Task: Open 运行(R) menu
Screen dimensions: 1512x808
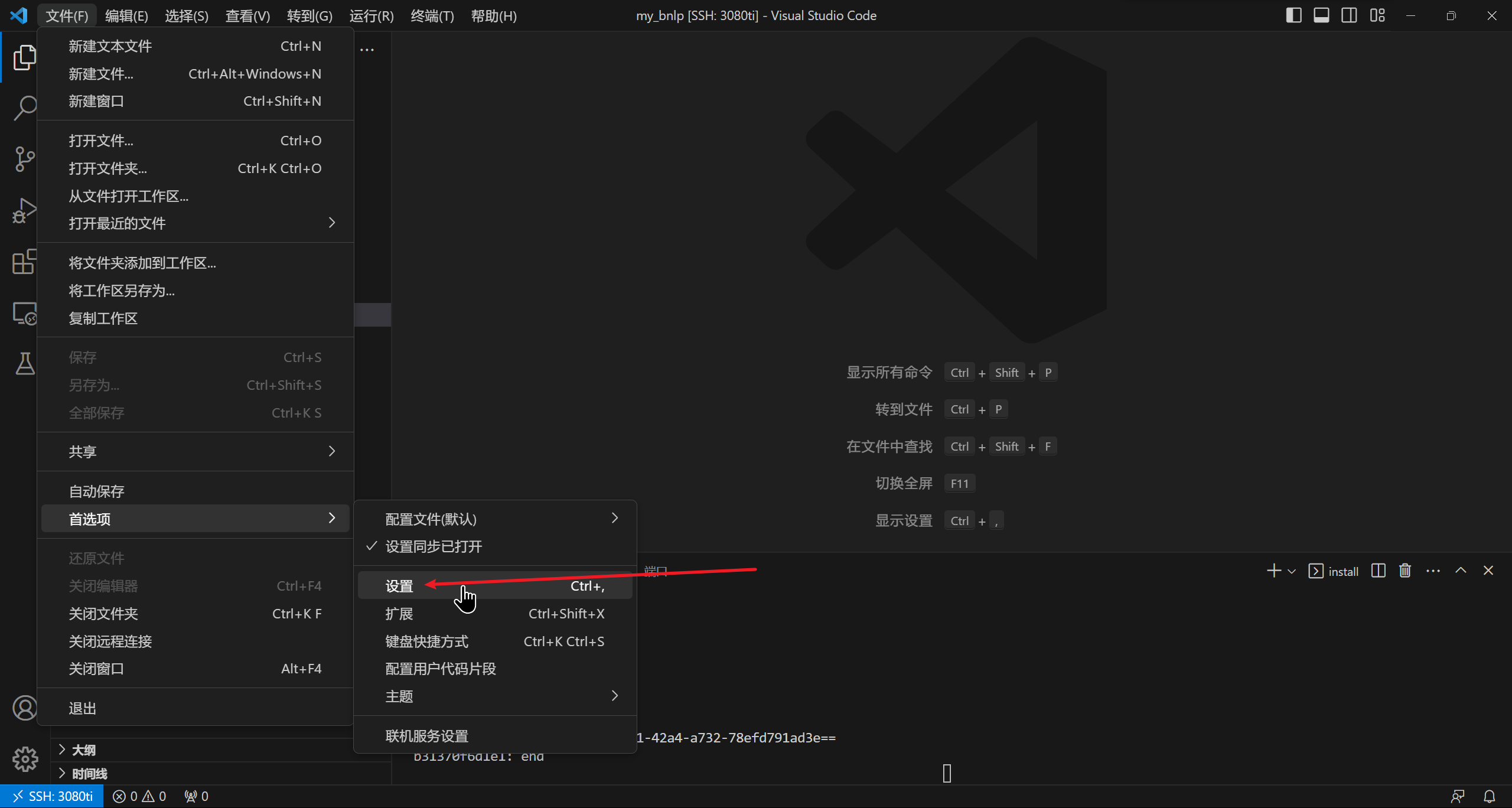Action: (x=372, y=16)
